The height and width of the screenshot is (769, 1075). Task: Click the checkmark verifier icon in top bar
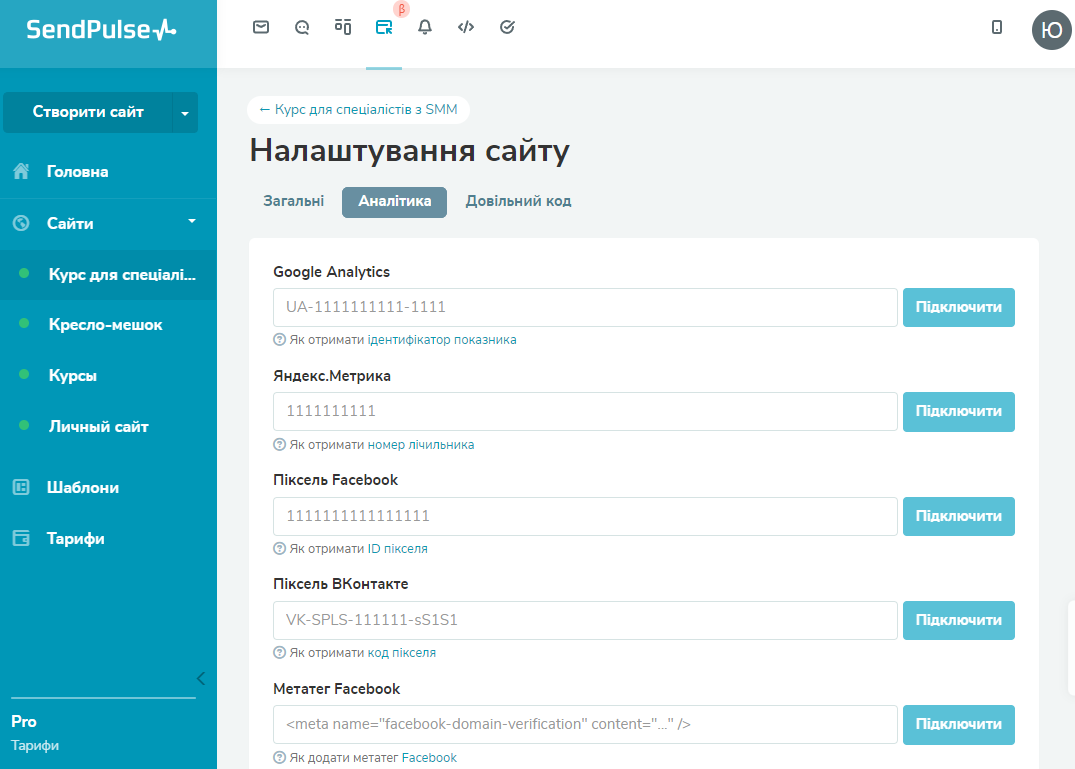(x=507, y=27)
